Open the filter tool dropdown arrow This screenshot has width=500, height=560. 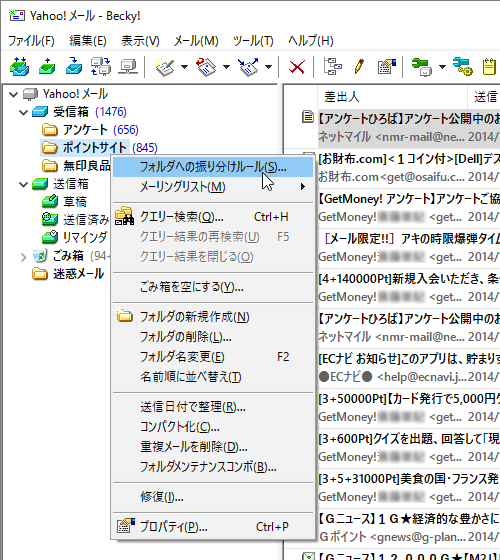(442, 67)
